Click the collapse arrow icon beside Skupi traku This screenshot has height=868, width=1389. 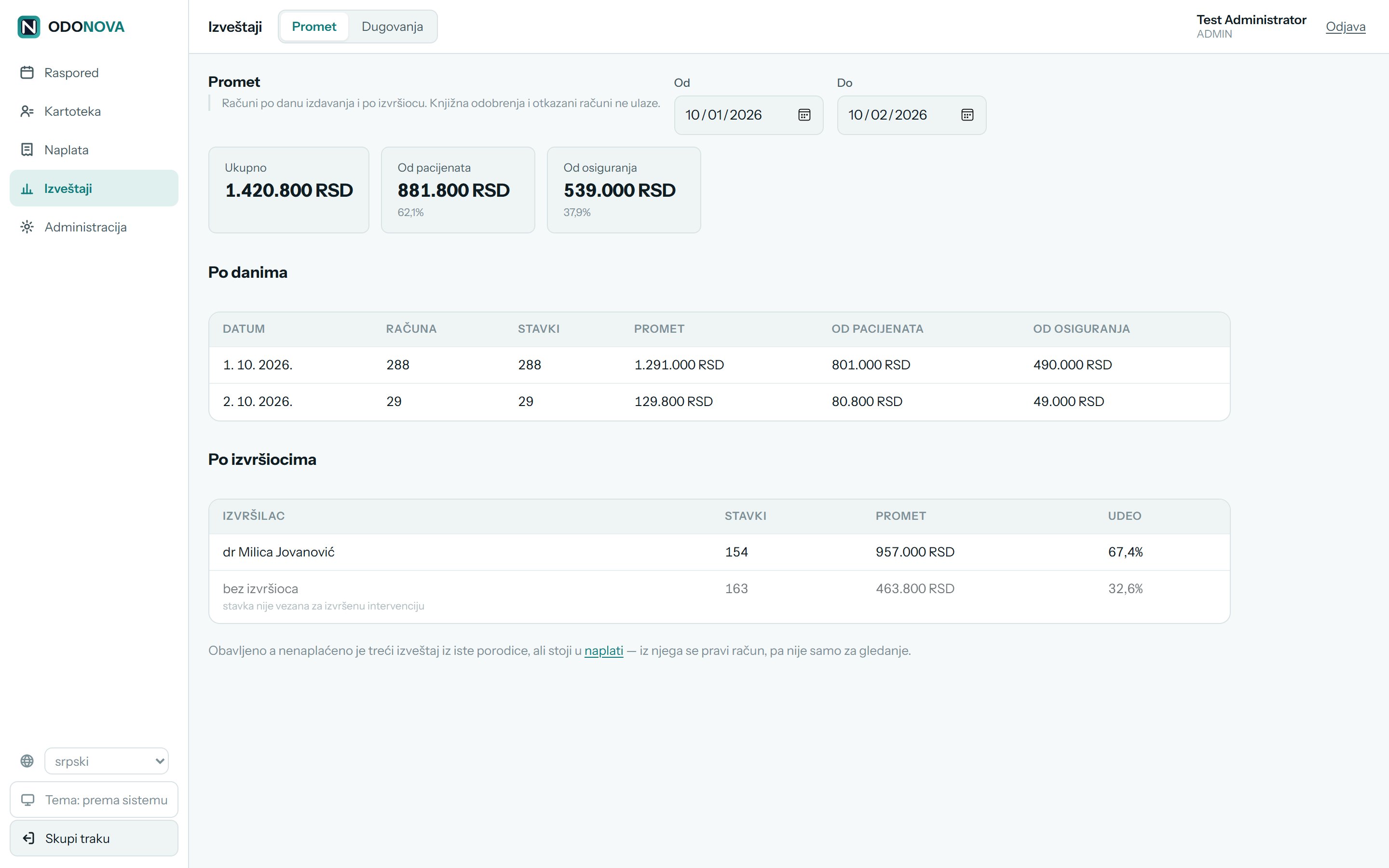click(x=28, y=838)
